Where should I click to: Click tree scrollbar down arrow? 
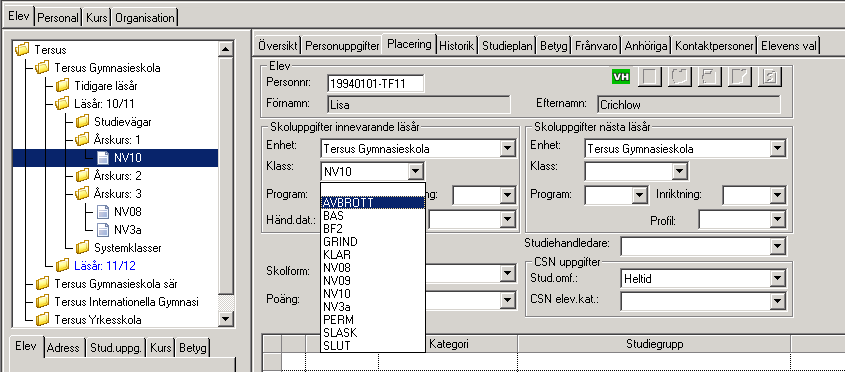click(226, 319)
